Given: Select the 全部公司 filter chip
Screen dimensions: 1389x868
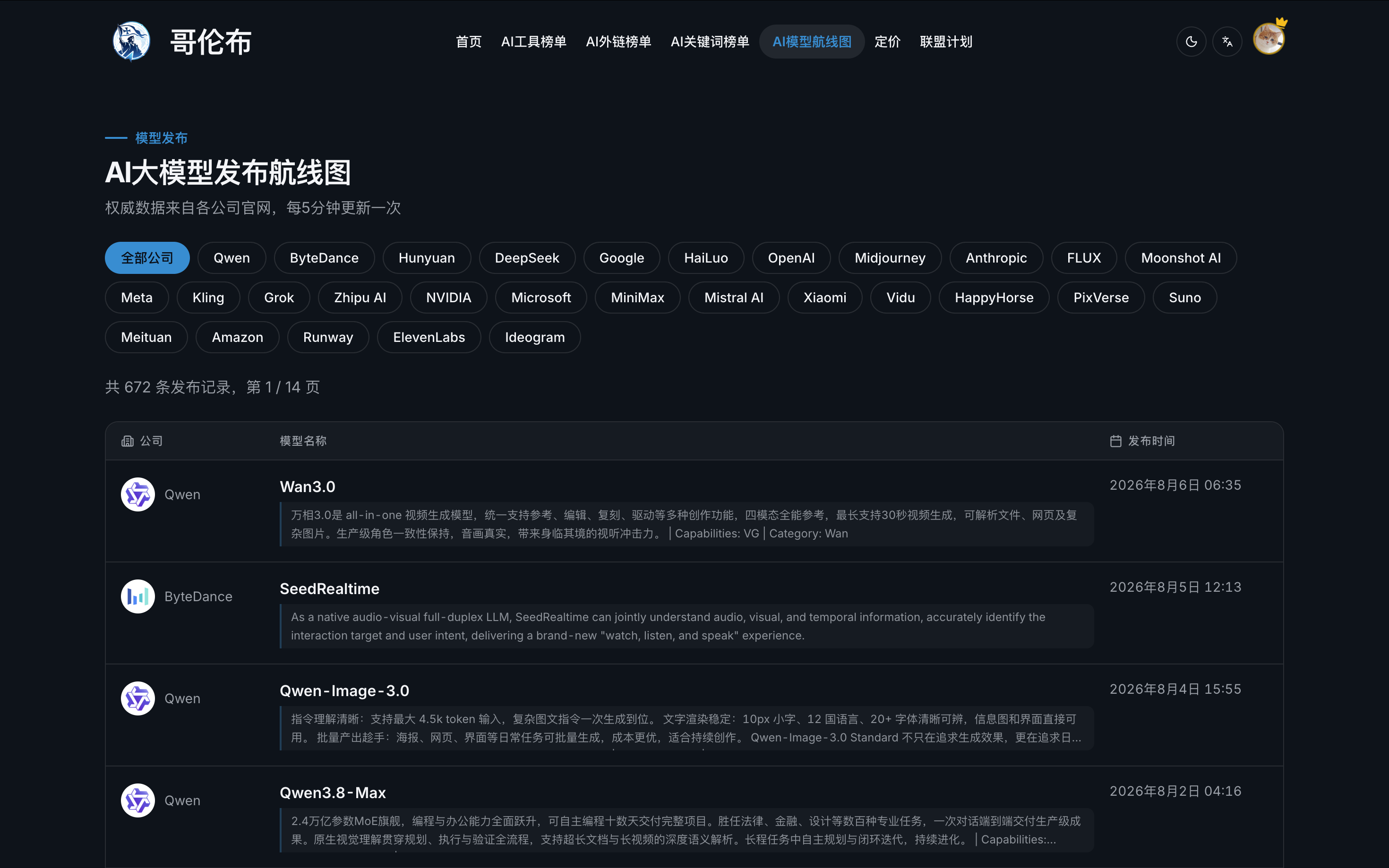Looking at the screenshot, I should pyautogui.click(x=147, y=258).
